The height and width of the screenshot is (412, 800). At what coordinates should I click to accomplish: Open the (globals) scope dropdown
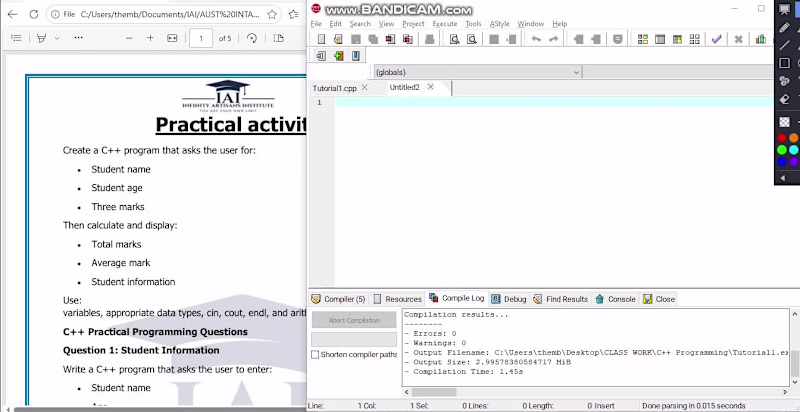pyautogui.click(x=478, y=72)
